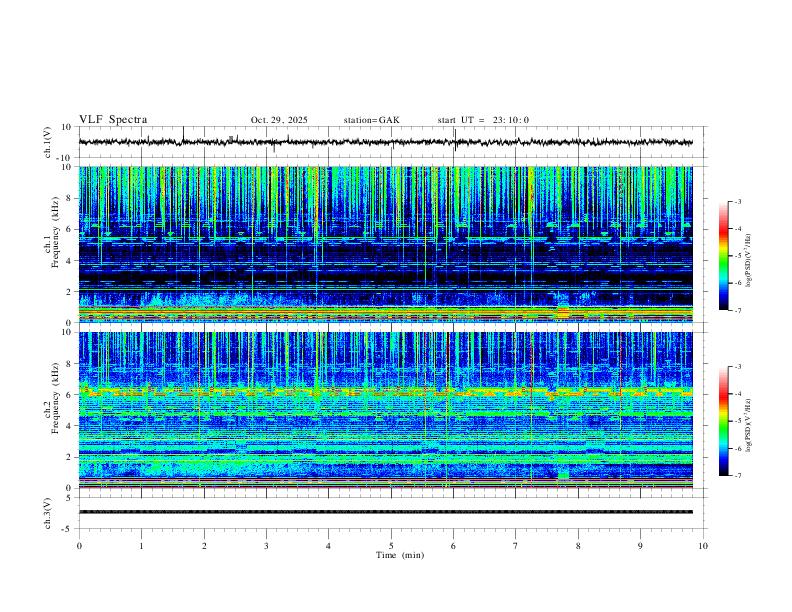Click the upper log(PSD) colorbar label
Screen dimensions: 792x612
(x=749, y=261)
